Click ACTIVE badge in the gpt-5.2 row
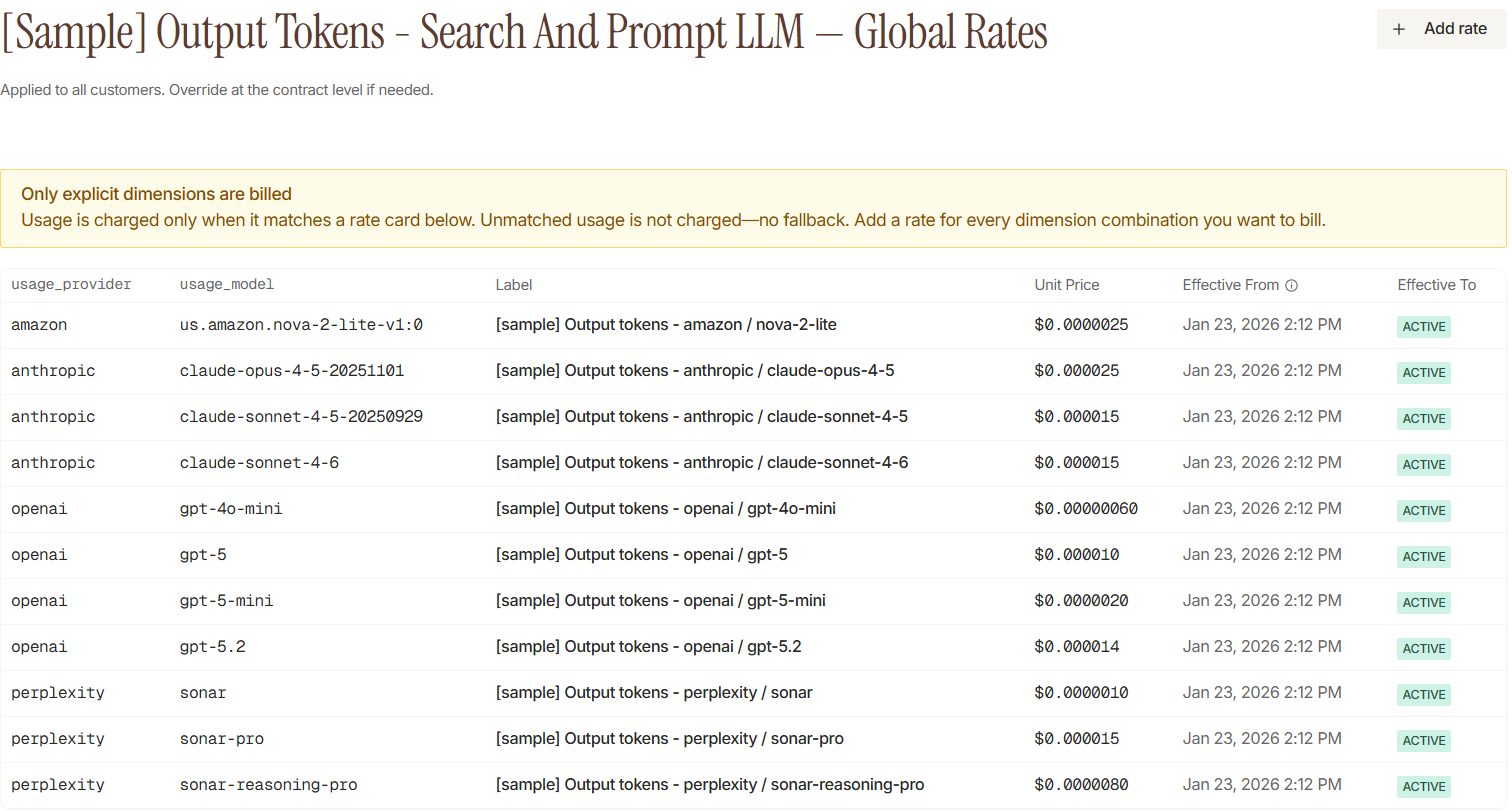Viewport: 1512px width, 811px height. click(x=1424, y=649)
